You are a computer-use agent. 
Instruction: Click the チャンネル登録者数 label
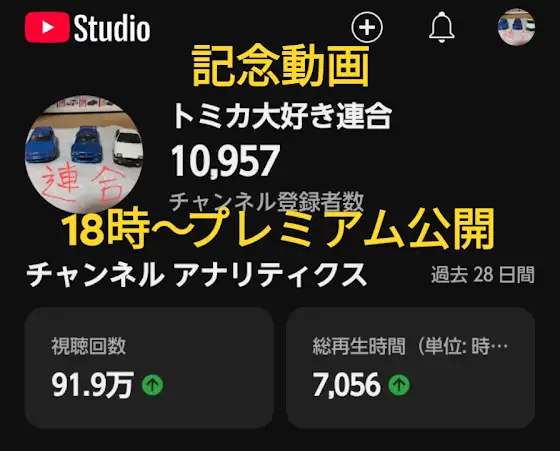tap(266, 202)
